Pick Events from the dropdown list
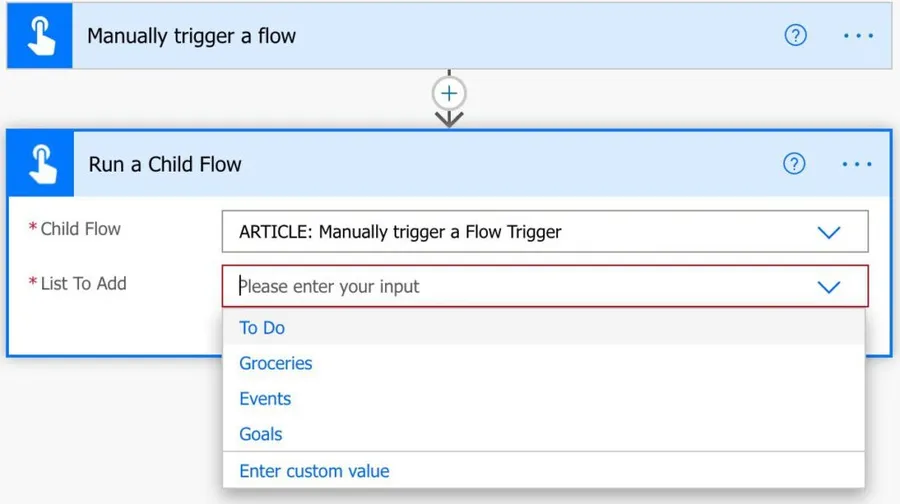 coord(265,399)
